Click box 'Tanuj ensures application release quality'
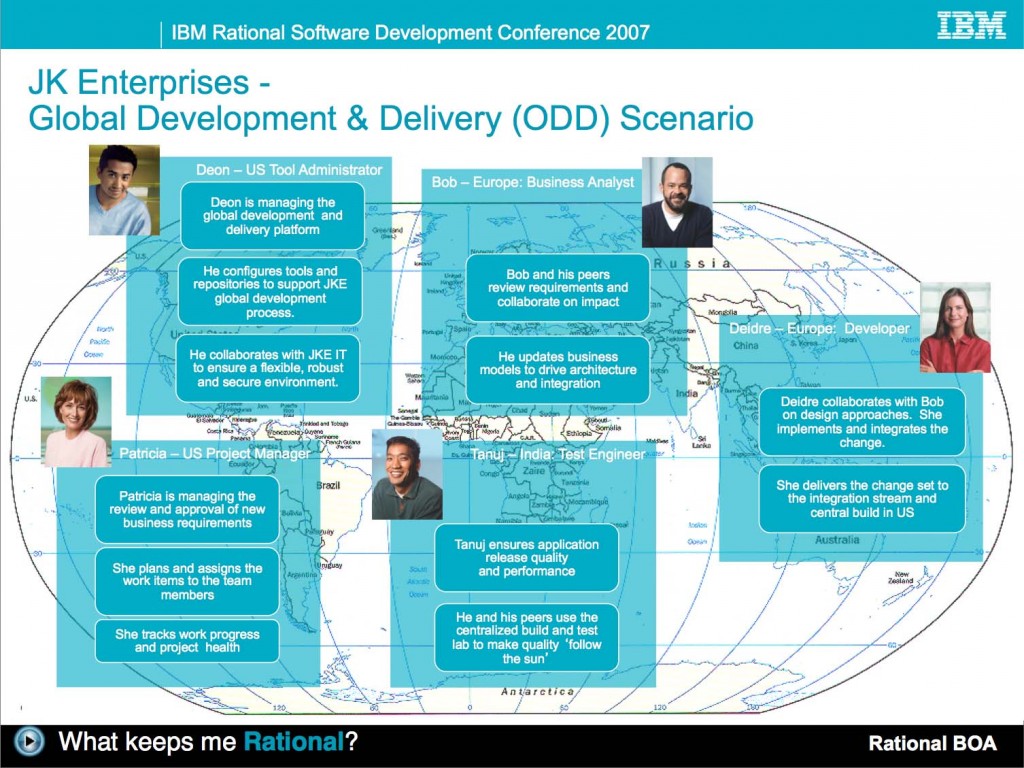This screenshot has width=1024, height=768. pyautogui.click(x=526, y=558)
